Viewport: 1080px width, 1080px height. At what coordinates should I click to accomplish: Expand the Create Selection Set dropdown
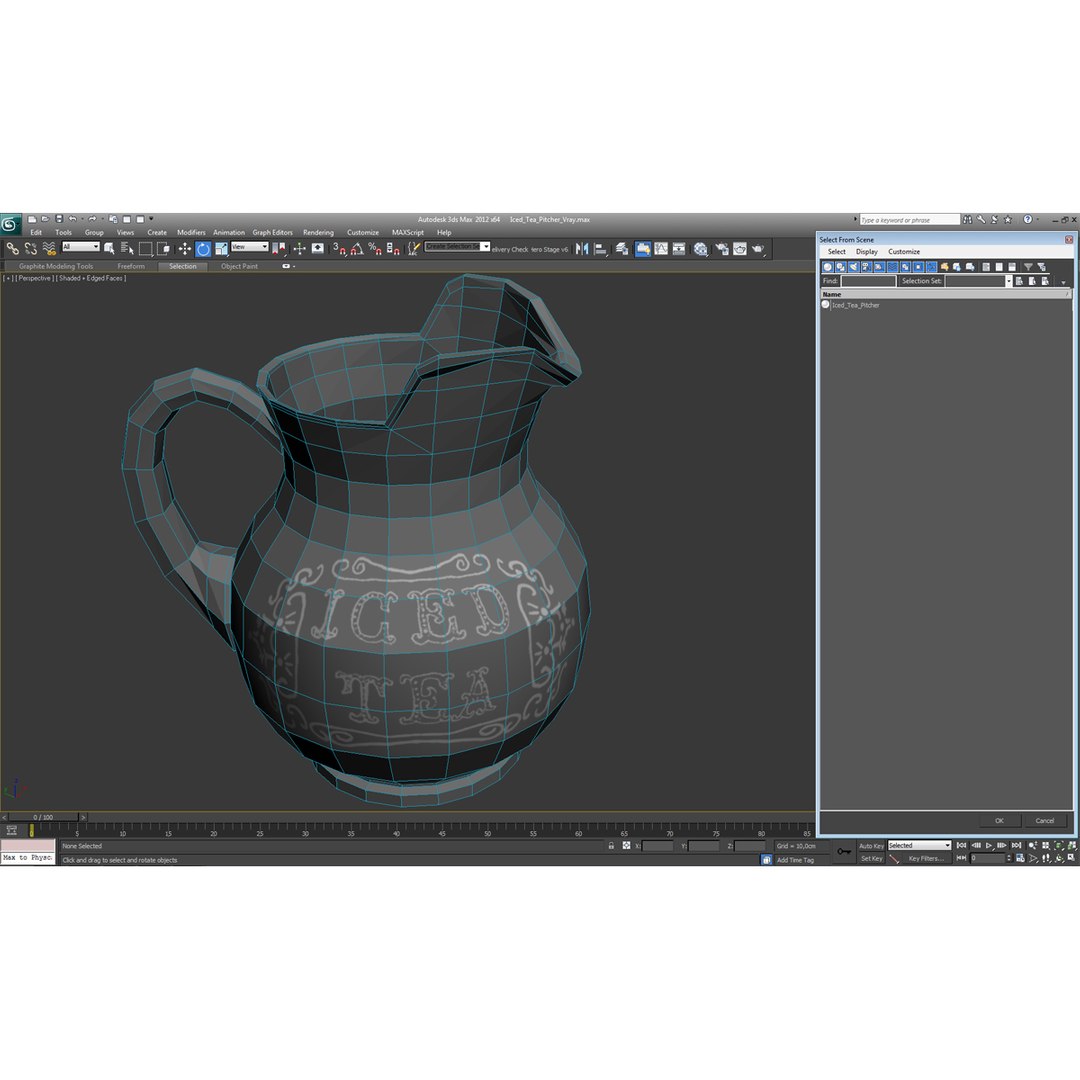click(486, 247)
